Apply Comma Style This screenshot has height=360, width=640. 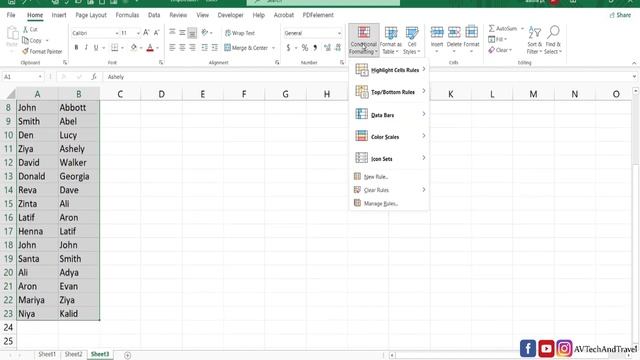pyautogui.click(x=315, y=48)
